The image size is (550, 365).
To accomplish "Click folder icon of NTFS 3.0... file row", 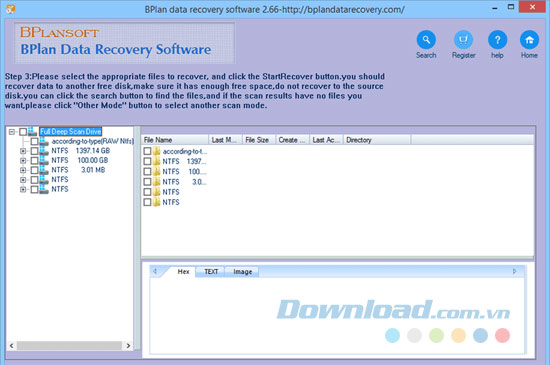I will tap(156, 182).
